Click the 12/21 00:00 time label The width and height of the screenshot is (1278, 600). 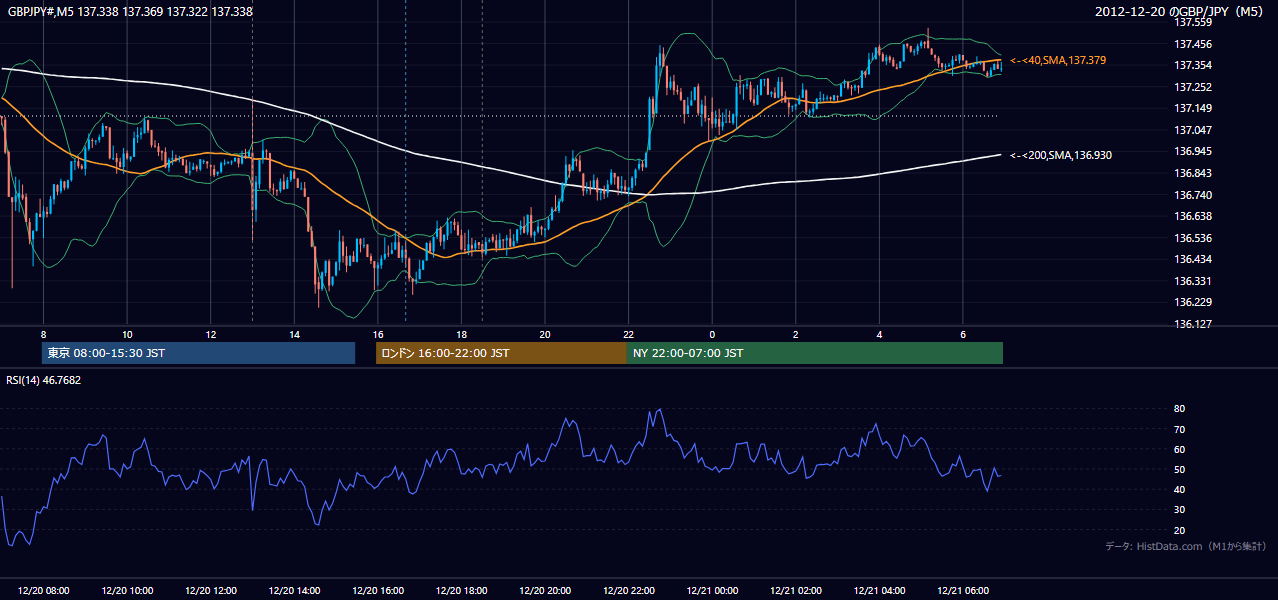pyautogui.click(x=712, y=591)
